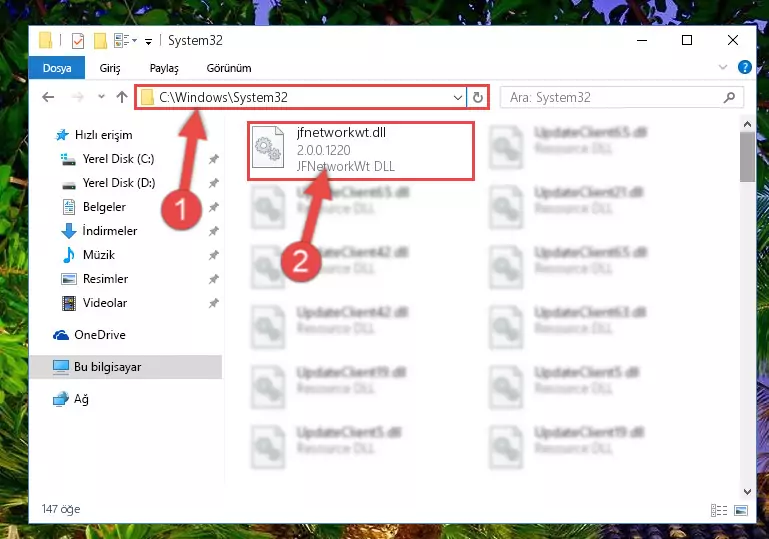Viewport: 769px width, 539px height.
Task: Open the Customize Quick Access Toolbar dropdown
Action: pos(148,42)
